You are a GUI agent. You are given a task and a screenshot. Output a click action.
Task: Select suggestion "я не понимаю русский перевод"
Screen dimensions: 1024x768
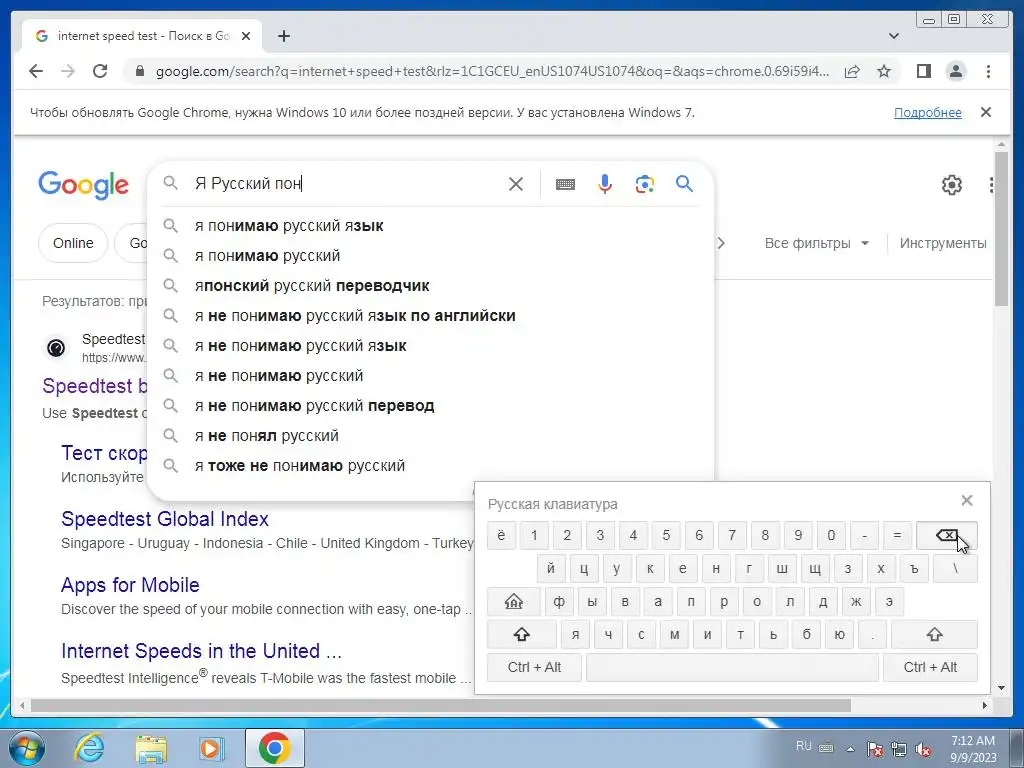click(431, 406)
